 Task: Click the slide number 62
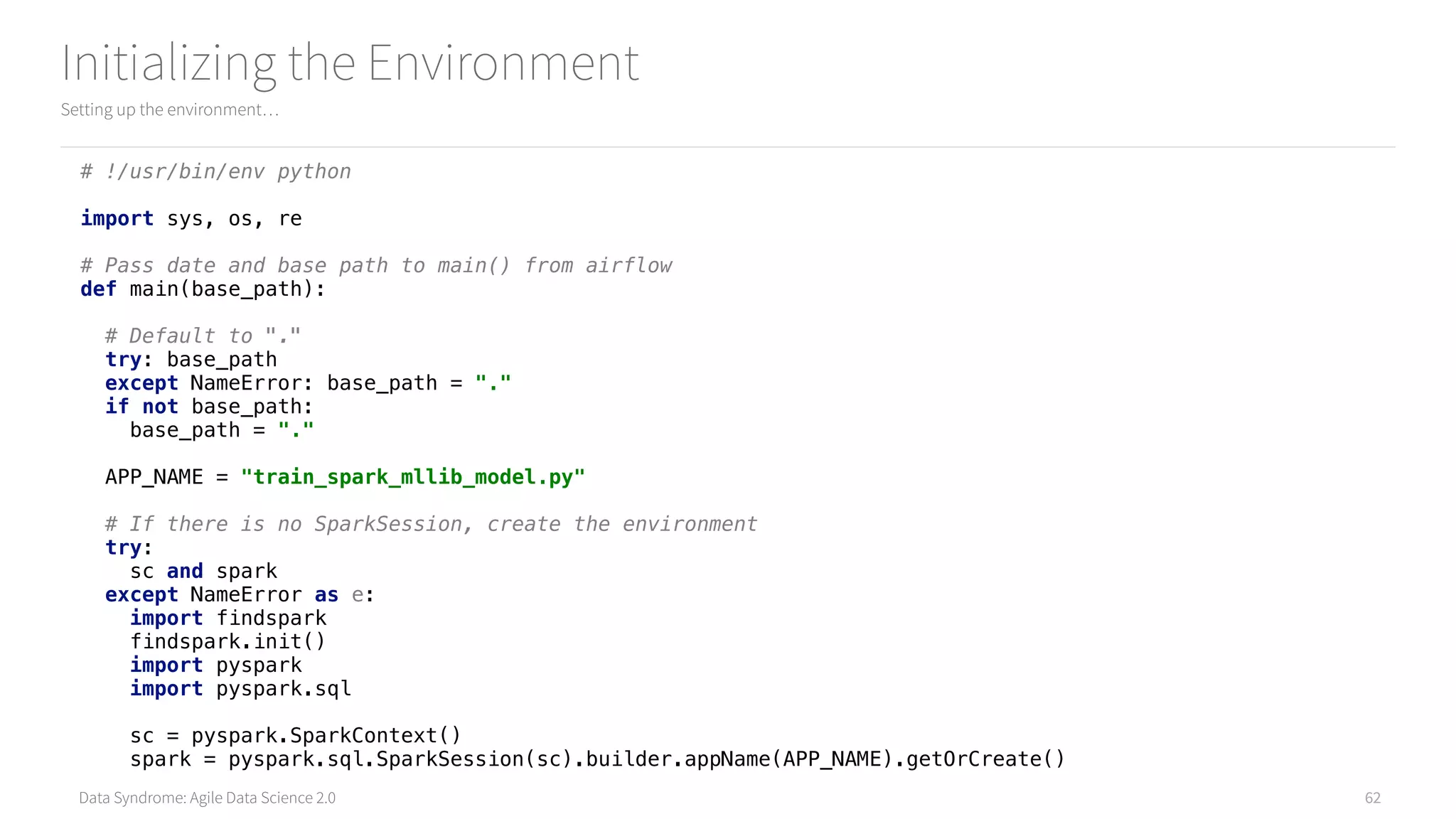pos(1373,798)
